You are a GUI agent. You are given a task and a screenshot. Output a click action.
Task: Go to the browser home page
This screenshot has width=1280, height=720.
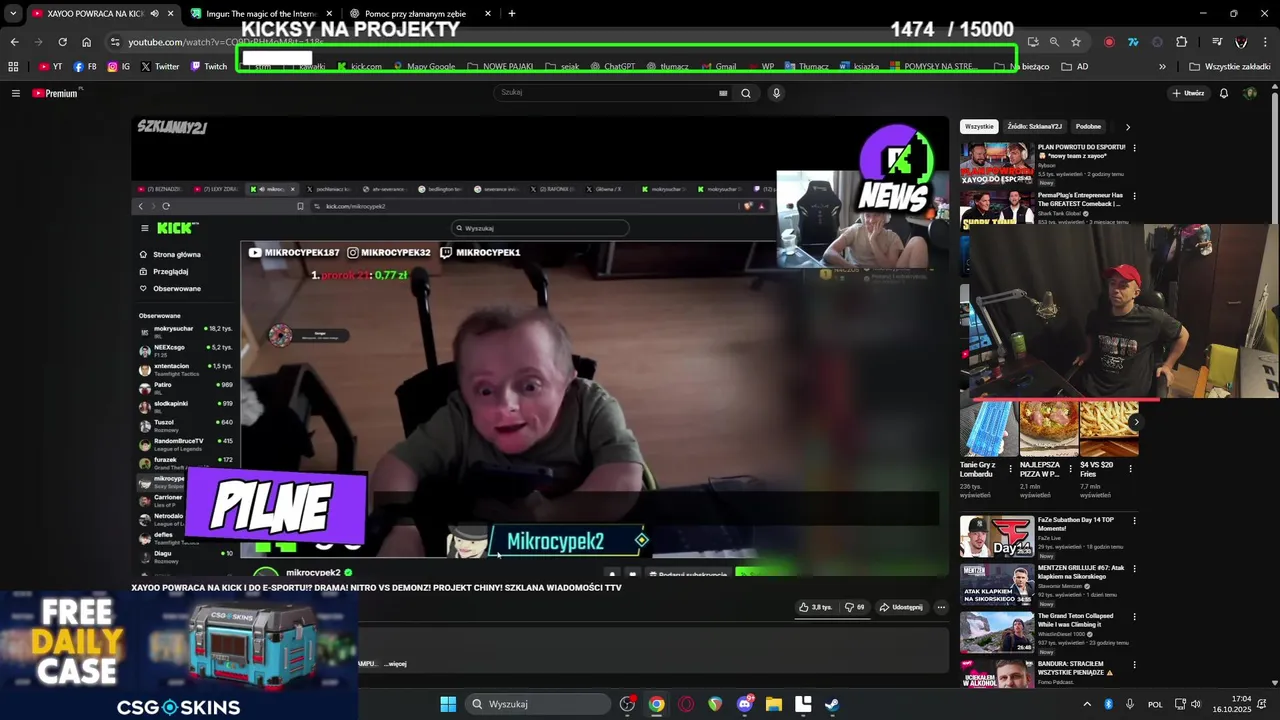pyautogui.click(x=86, y=42)
